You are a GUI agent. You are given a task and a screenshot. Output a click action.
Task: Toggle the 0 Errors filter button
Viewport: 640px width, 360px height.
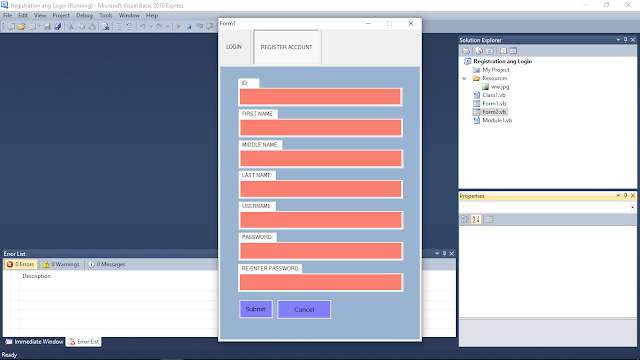(21, 264)
